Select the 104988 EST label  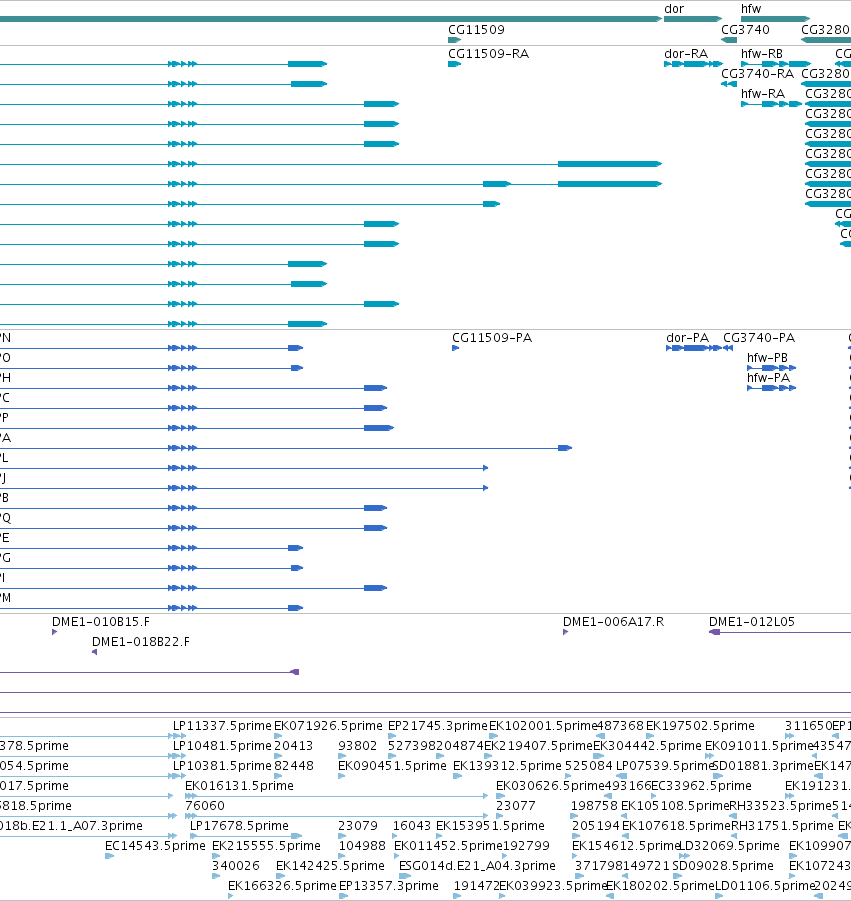click(362, 846)
